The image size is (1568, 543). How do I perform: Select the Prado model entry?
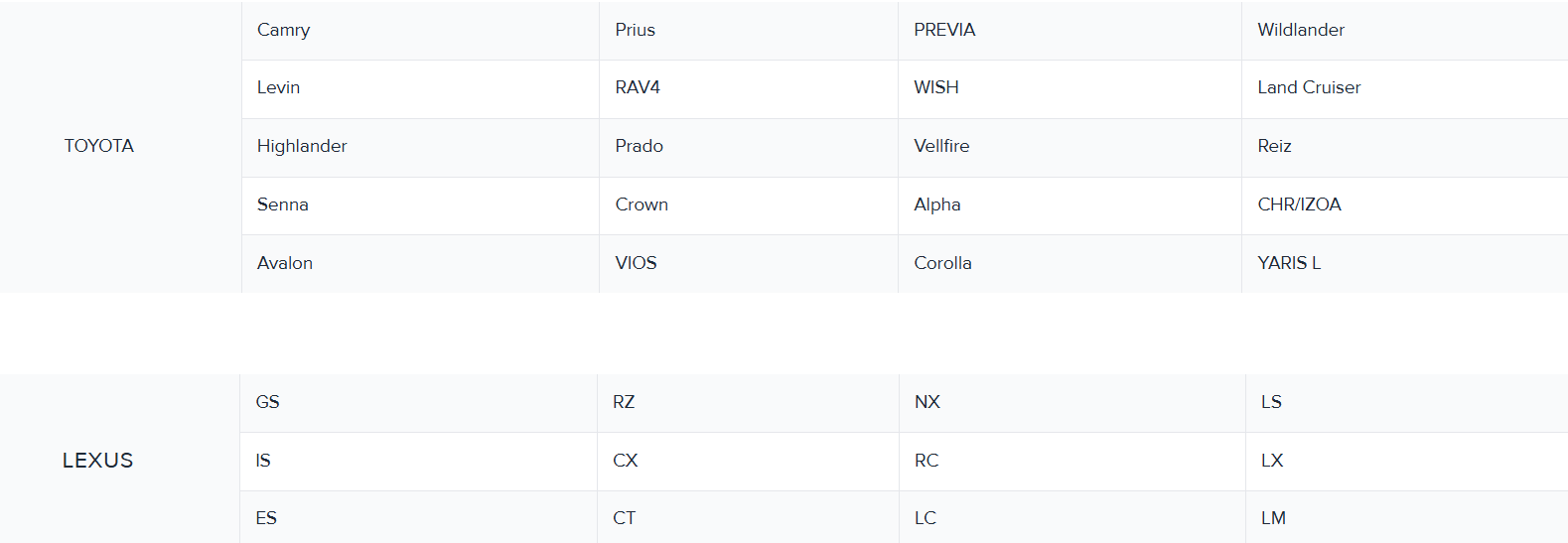click(639, 146)
